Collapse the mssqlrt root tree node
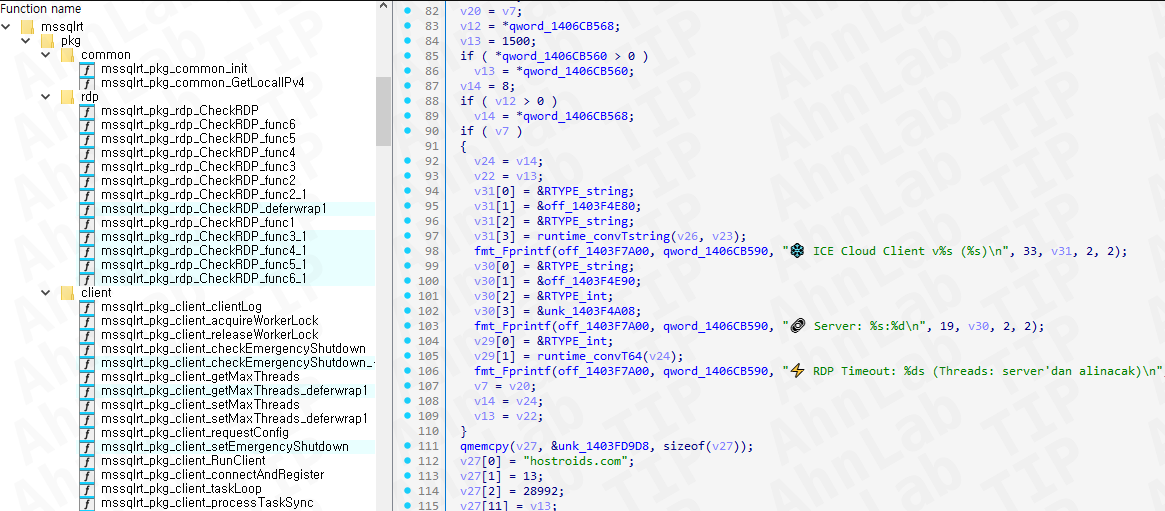Viewport: 1165px width, 511px height. tap(7, 26)
